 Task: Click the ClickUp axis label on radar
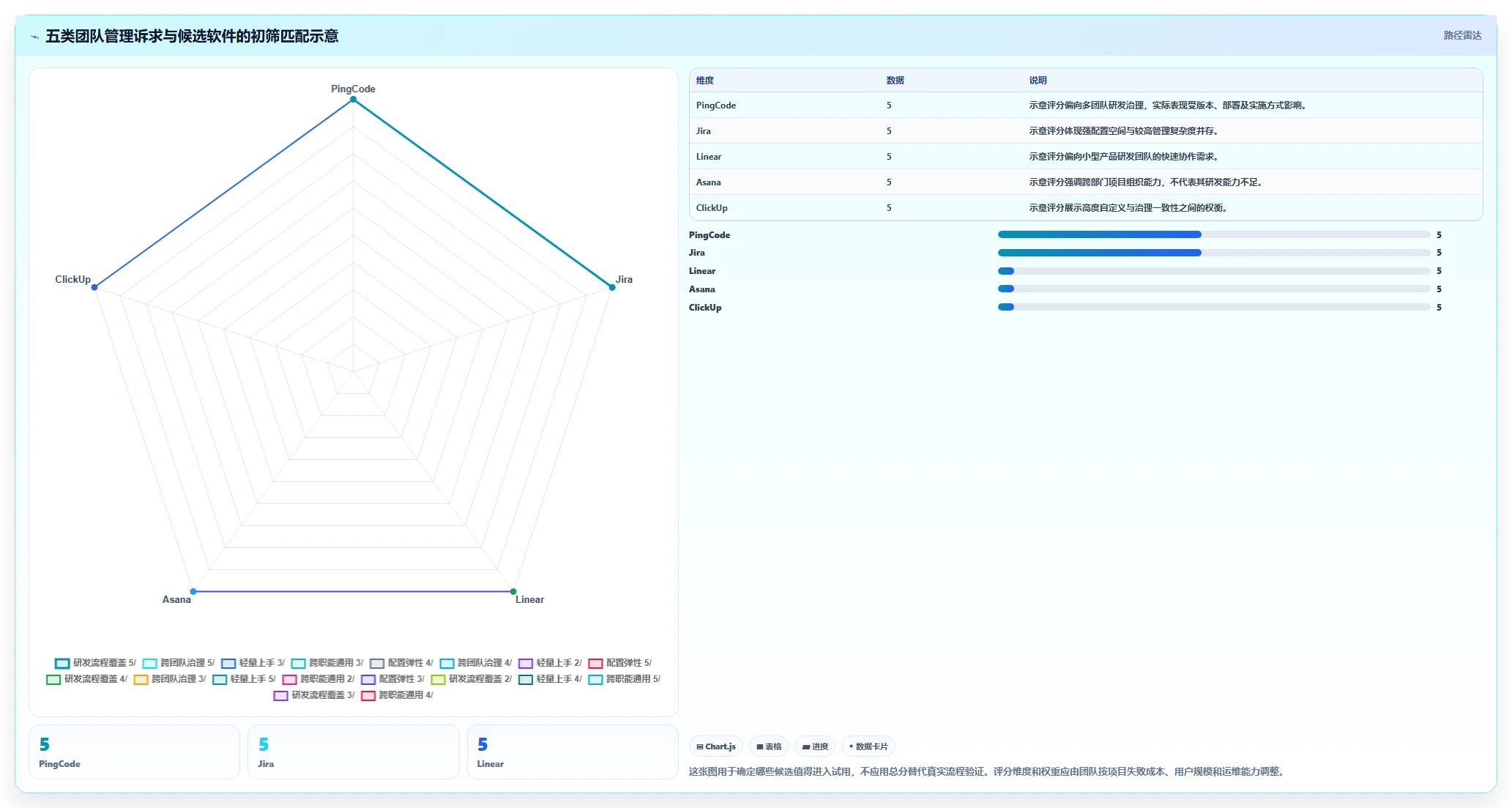pyautogui.click(x=73, y=279)
